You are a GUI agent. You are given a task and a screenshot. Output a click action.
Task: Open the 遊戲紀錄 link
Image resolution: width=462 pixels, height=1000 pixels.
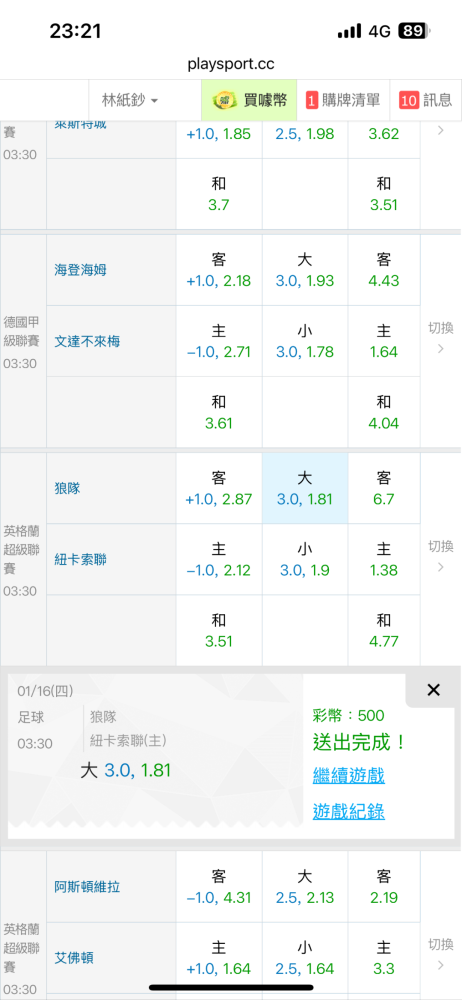coord(348,811)
